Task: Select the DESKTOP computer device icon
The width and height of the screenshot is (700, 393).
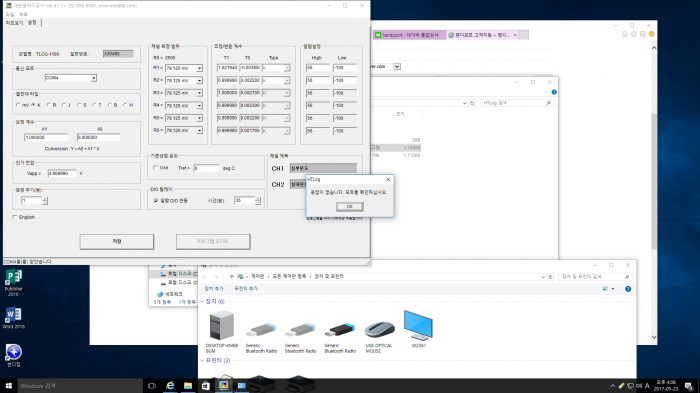Action: click(222, 333)
